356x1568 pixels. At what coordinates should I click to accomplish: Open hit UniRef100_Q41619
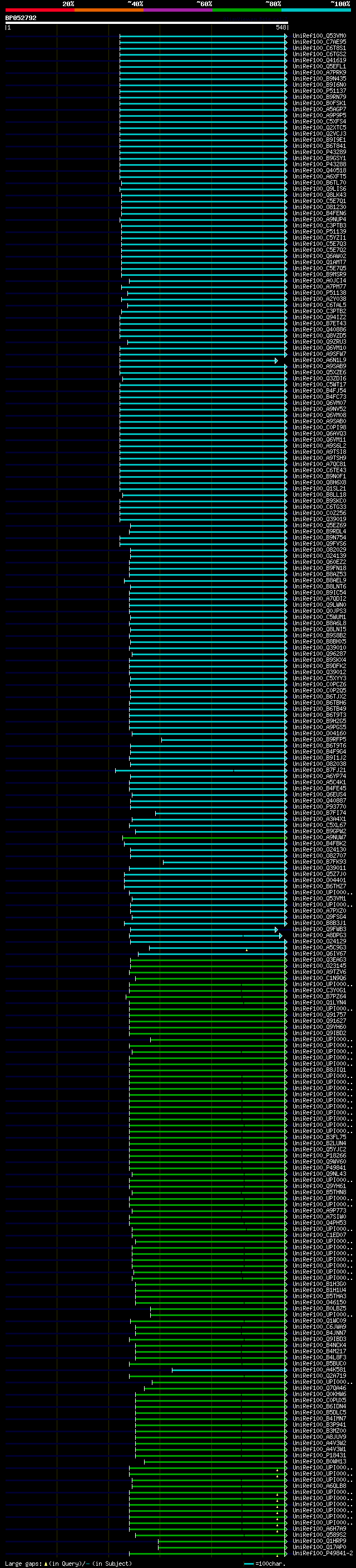319,60
